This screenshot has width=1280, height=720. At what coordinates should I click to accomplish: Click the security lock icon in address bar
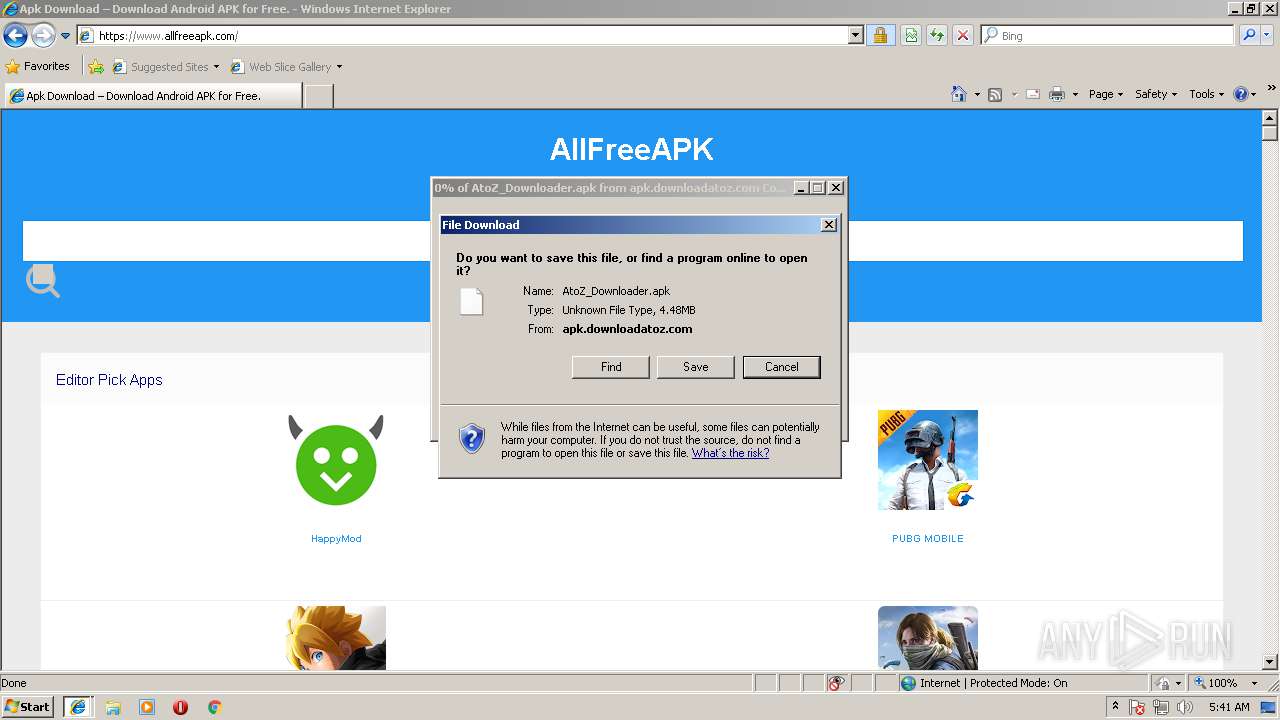click(x=880, y=36)
